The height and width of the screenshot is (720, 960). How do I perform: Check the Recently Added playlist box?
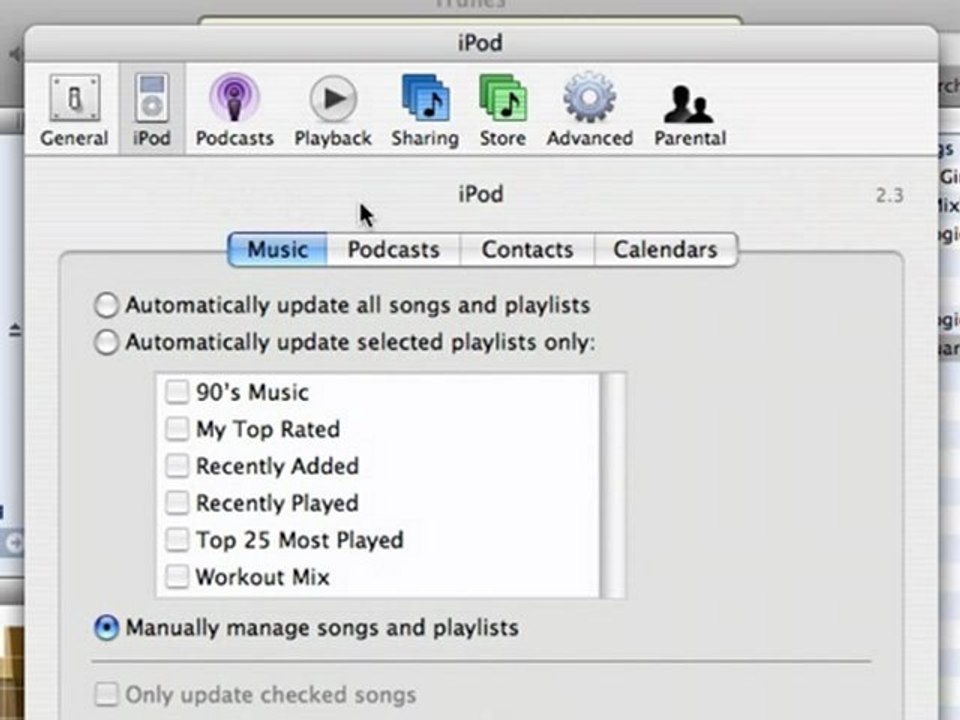177,466
